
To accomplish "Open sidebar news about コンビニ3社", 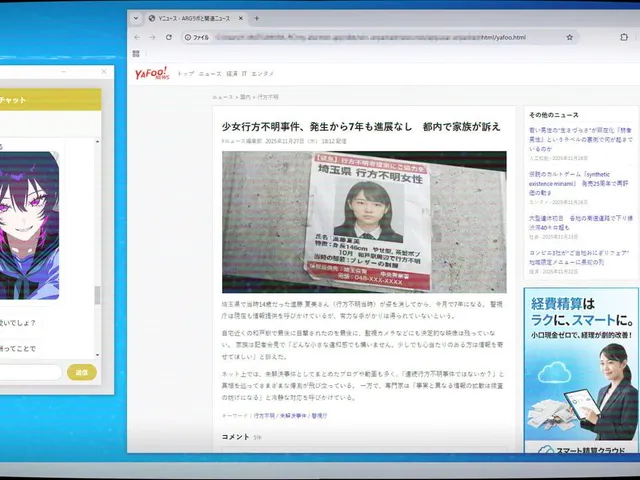I will pos(579,258).
